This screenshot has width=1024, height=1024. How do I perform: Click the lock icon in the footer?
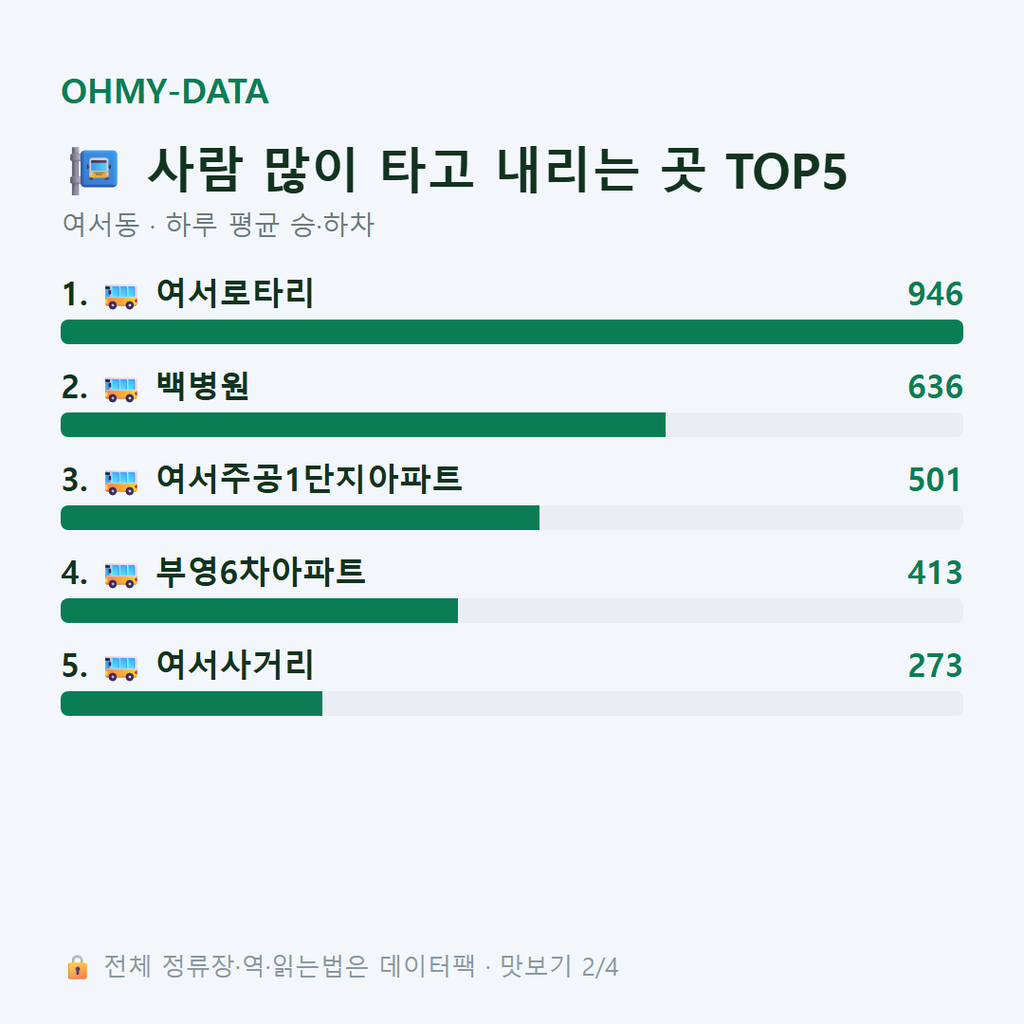[x=77, y=967]
